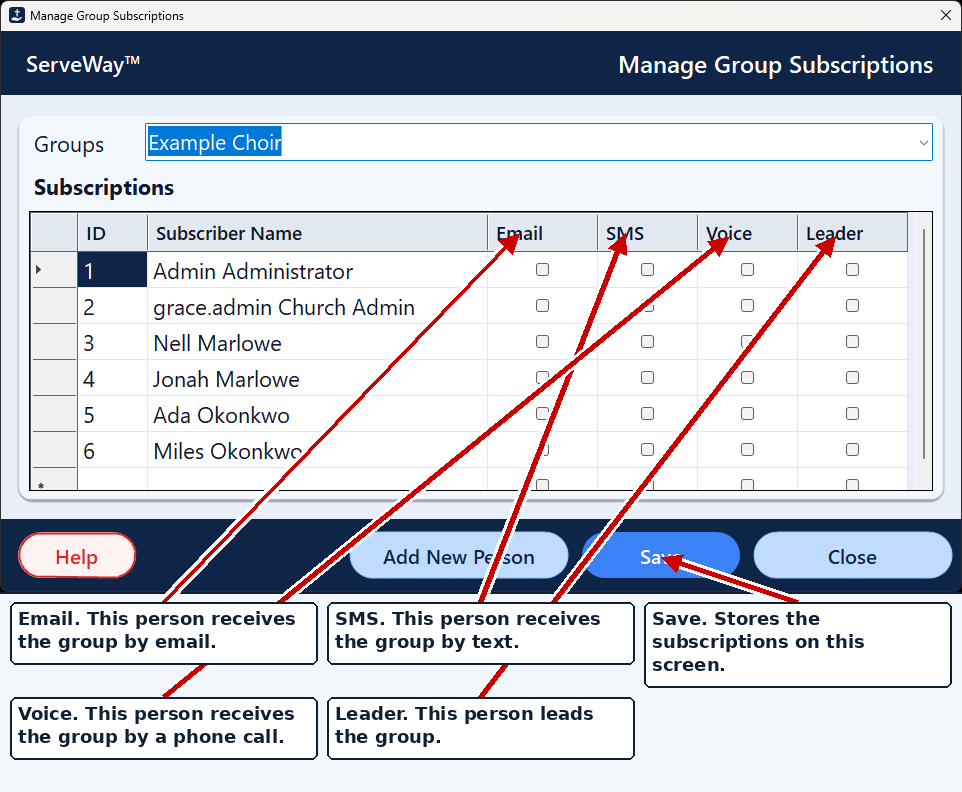Enable Voice for Jonah Marlowe
The height and width of the screenshot is (792, 962).
(747, 377)
